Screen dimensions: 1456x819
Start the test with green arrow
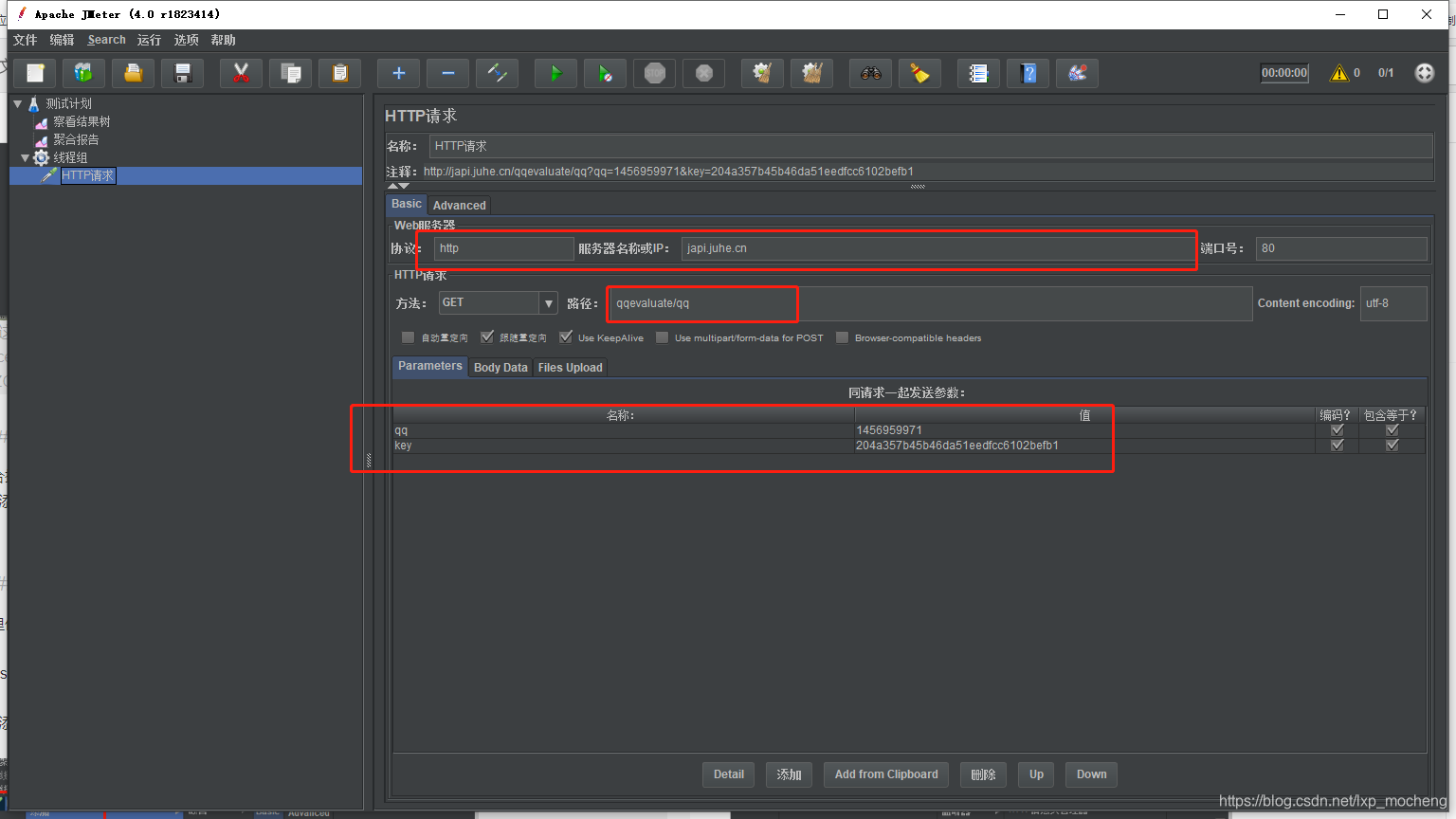tap(555, 73)
